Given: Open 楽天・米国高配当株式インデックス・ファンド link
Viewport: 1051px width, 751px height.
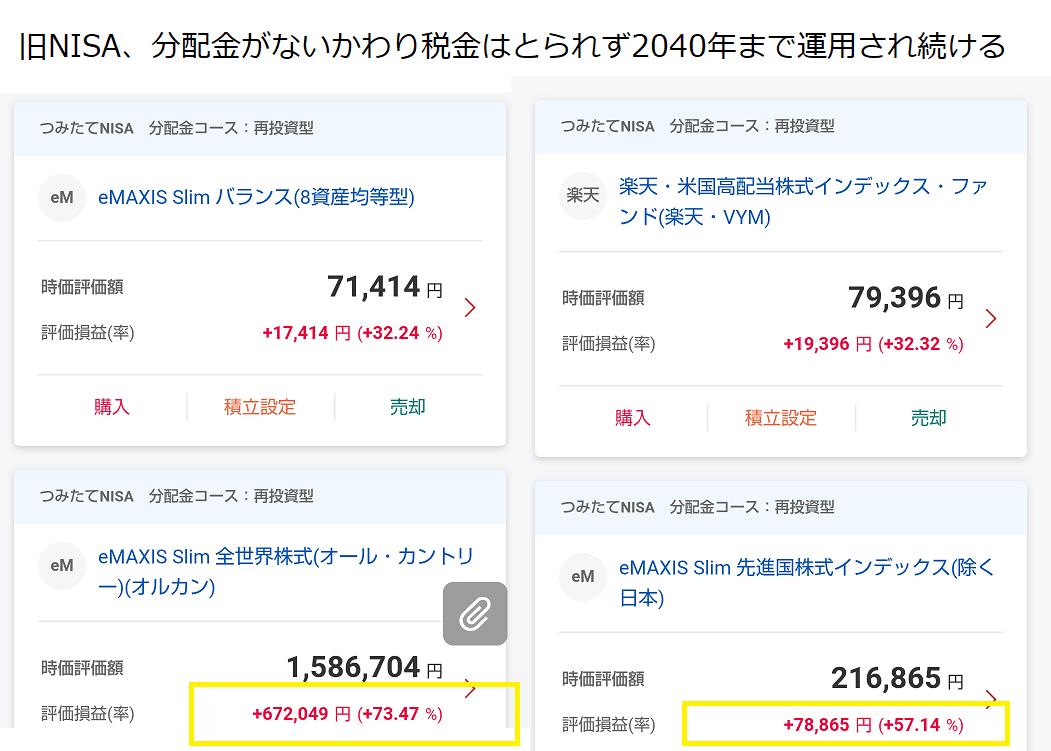Looking at the screenshot, I should pyautogui.click(x=803, y=201).
